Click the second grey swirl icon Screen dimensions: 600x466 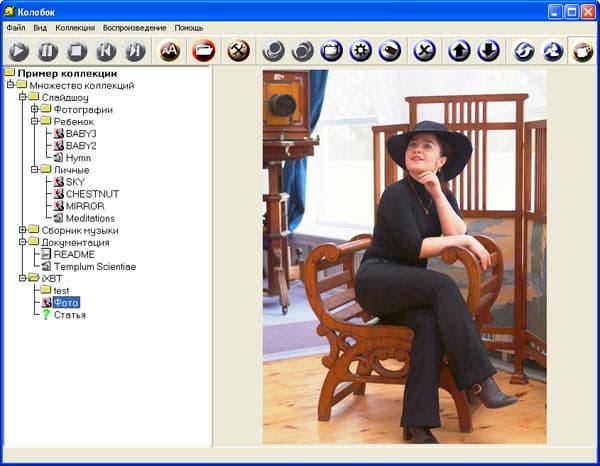pos(302,51)
